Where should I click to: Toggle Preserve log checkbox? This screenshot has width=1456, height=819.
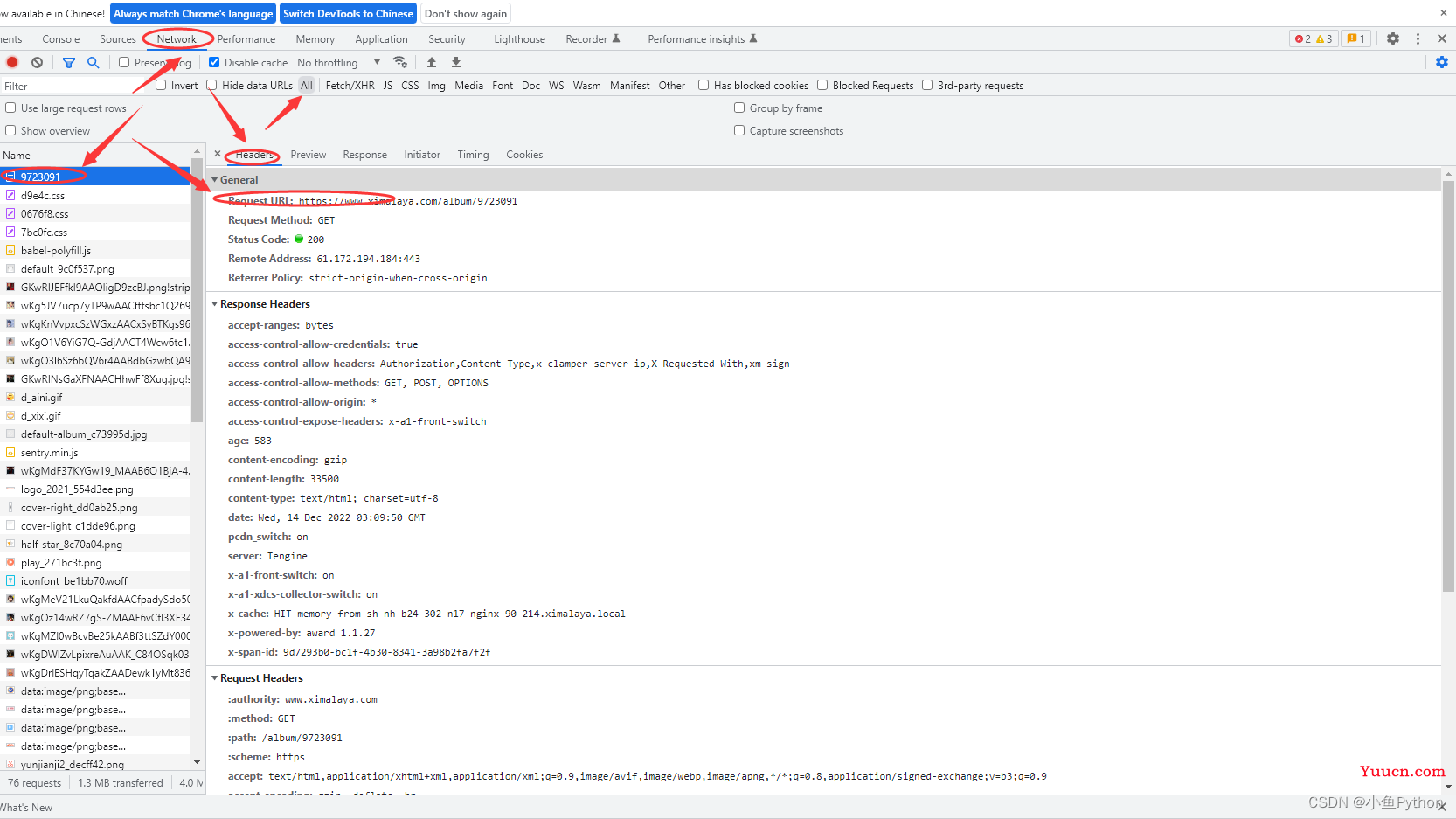click(124, 62)
